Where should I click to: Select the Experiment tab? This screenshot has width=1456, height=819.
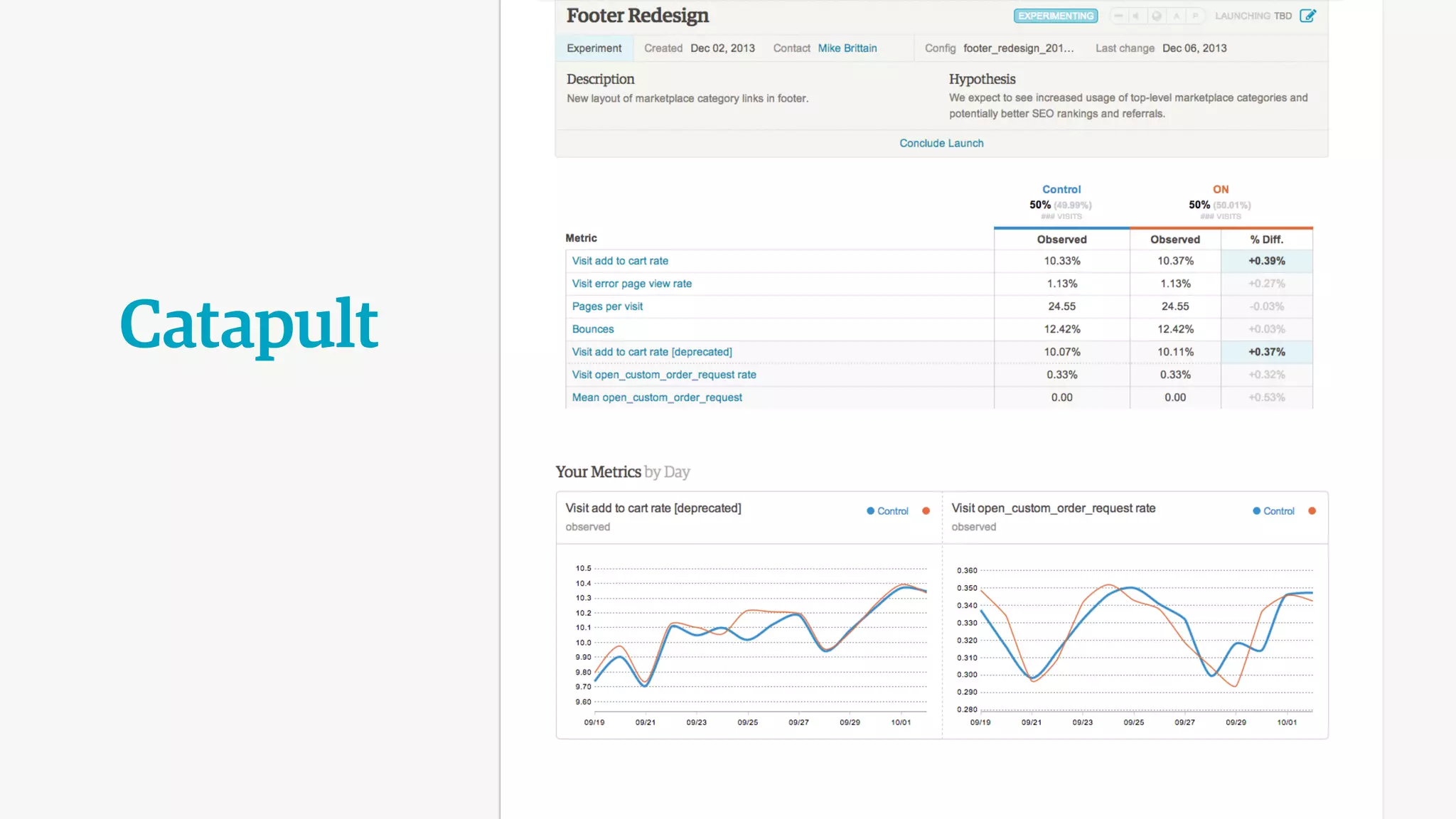tap(594, 48)
